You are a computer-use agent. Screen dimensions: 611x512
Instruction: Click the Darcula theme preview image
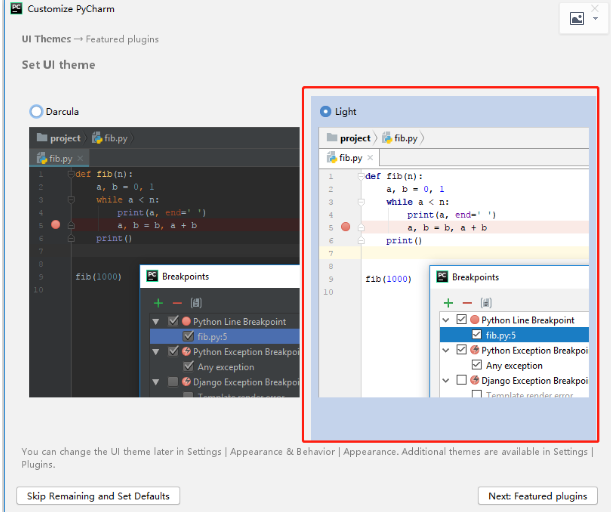[x=164, y=262]
